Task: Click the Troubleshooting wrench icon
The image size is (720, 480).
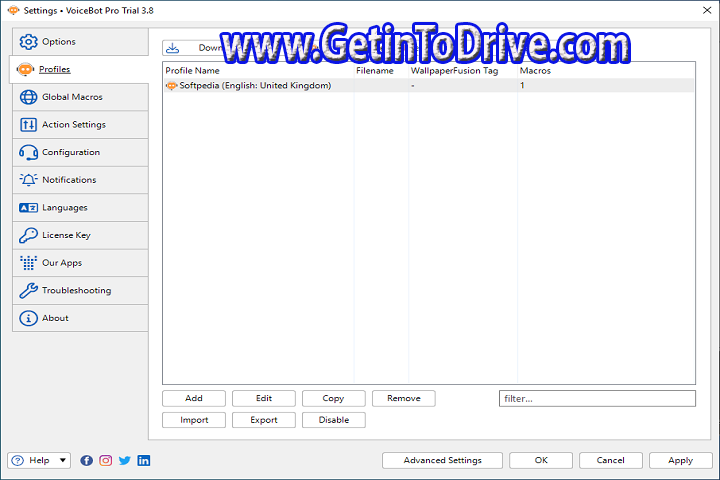Action: (28, 290)
